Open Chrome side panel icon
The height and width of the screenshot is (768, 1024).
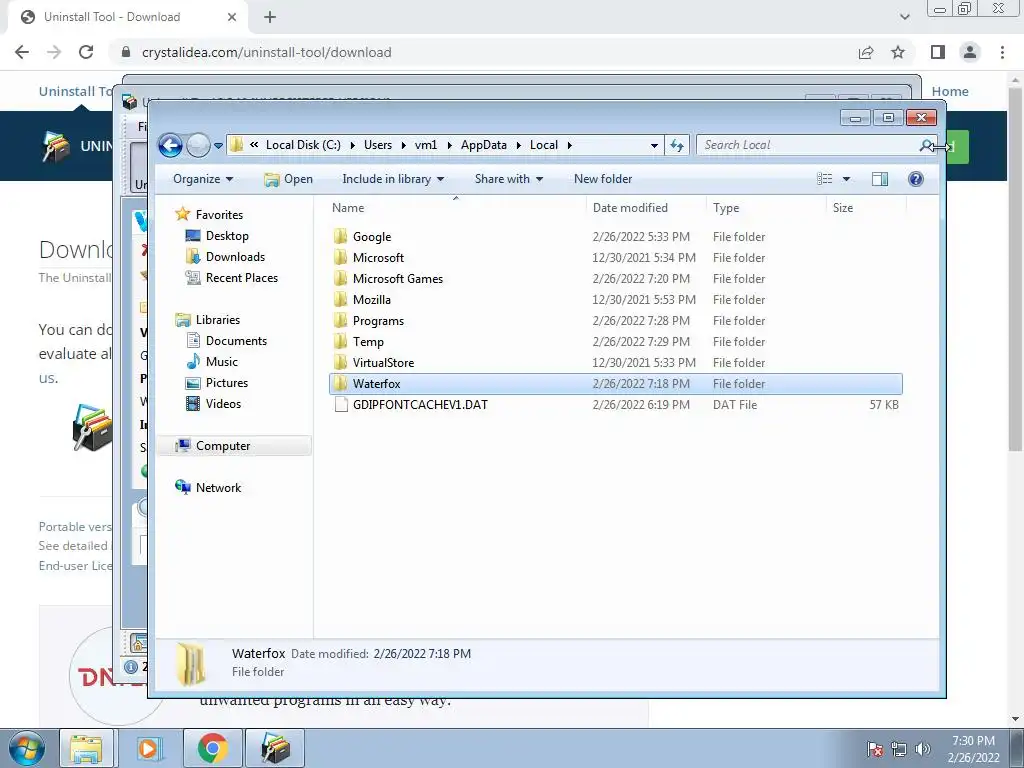tap(938, 52)
